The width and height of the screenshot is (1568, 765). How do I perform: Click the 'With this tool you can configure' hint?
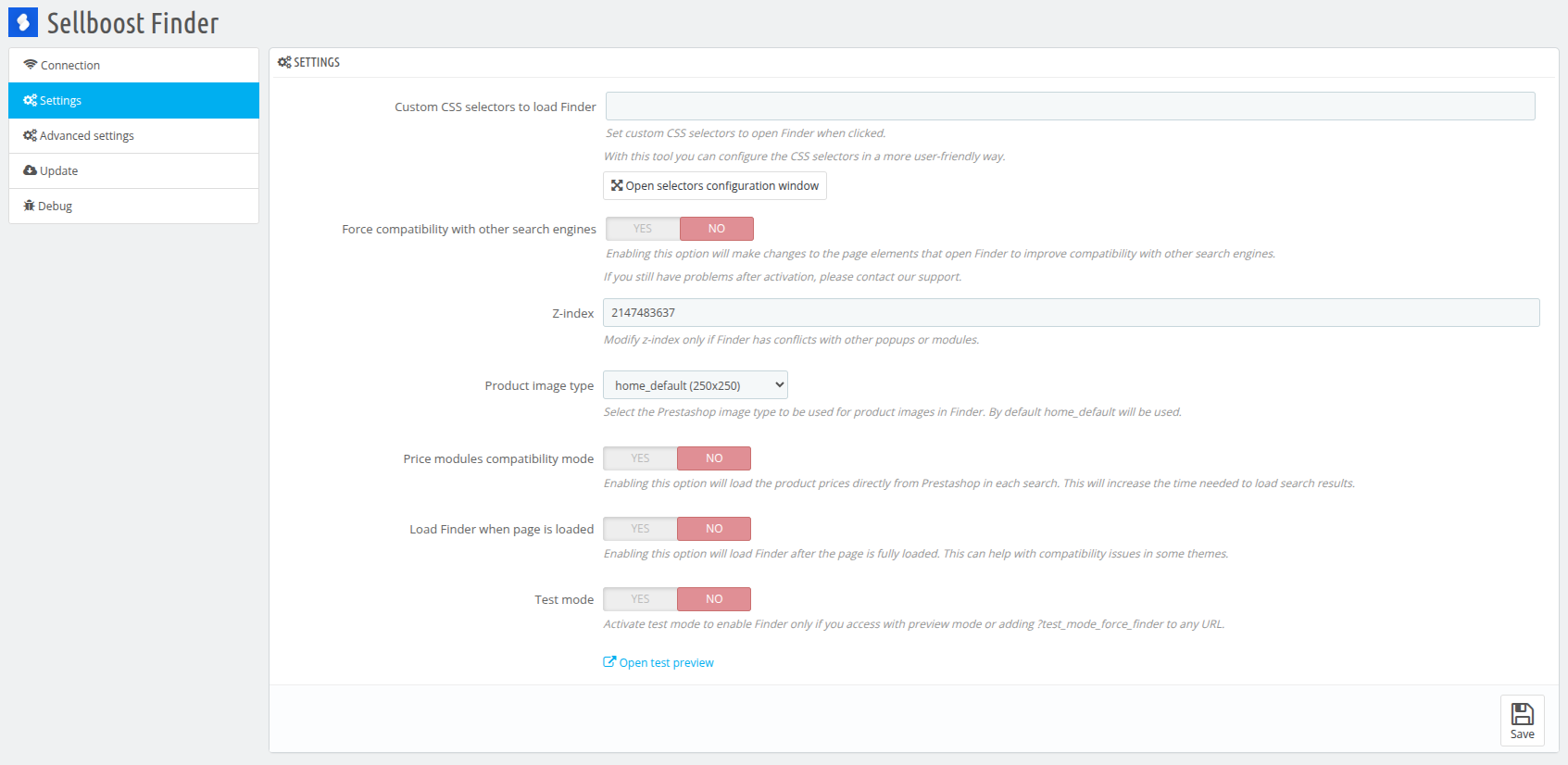pyautogui.click(x=805, y=157)
